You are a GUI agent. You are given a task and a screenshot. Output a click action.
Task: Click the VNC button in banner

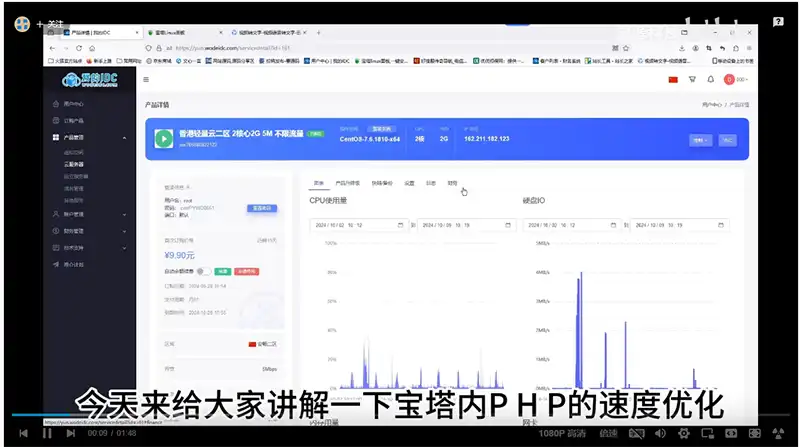click(x=728, y=140)
